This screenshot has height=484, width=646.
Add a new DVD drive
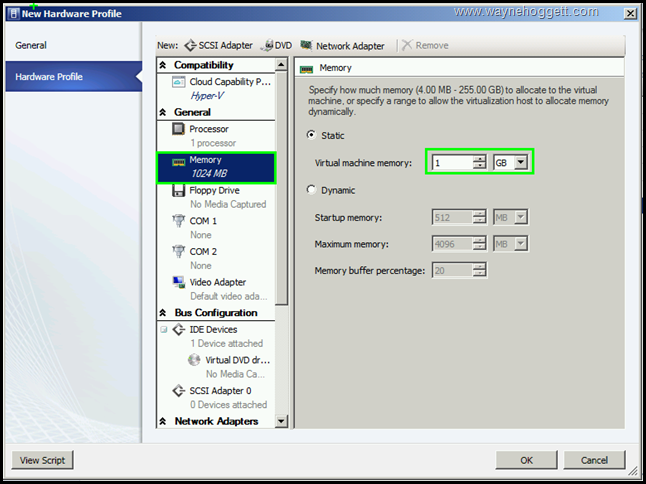[x=276, y=45]
